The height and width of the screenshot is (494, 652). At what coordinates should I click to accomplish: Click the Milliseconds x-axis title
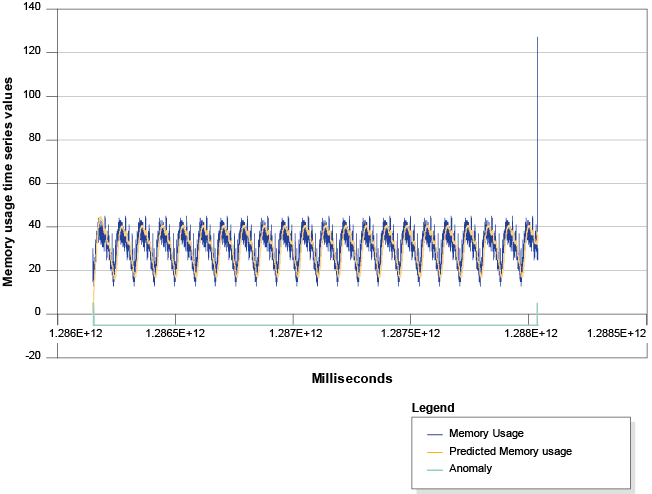pyautogui.click(x=351, y=379)
